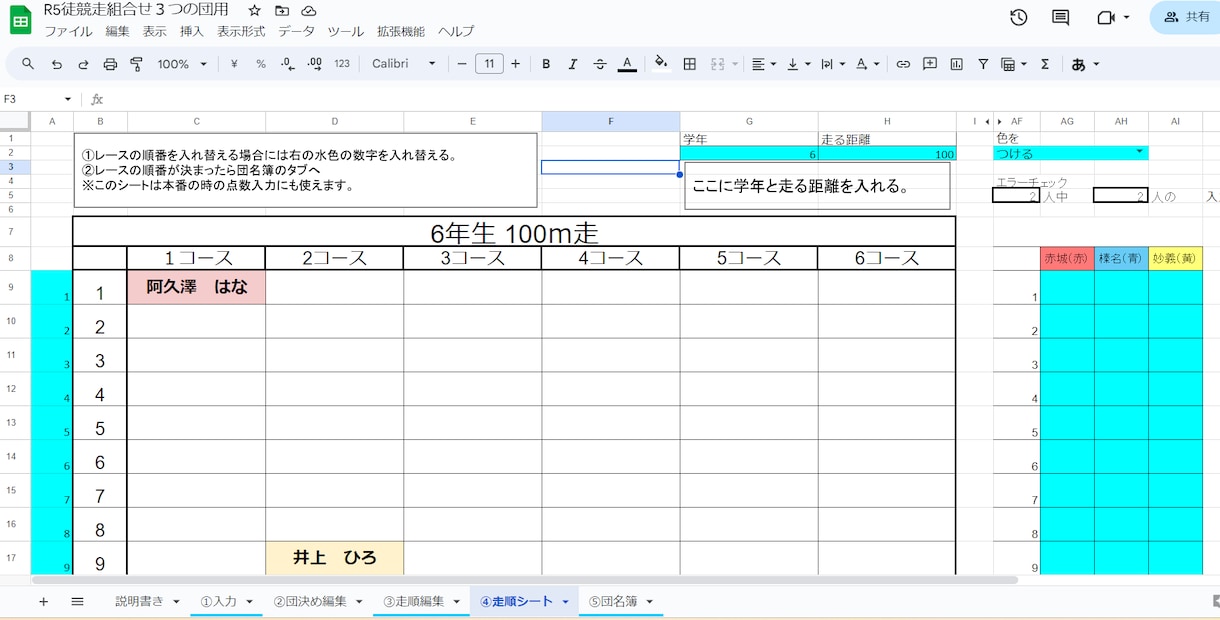Print the spreadsheet
Screen dimensions: 1220x620
point(111,64)
